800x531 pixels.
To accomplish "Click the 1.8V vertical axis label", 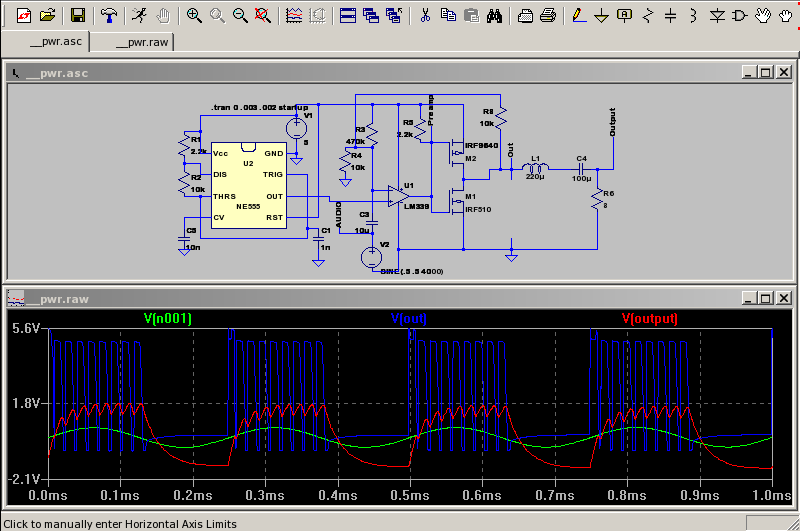I will [26, 403].
